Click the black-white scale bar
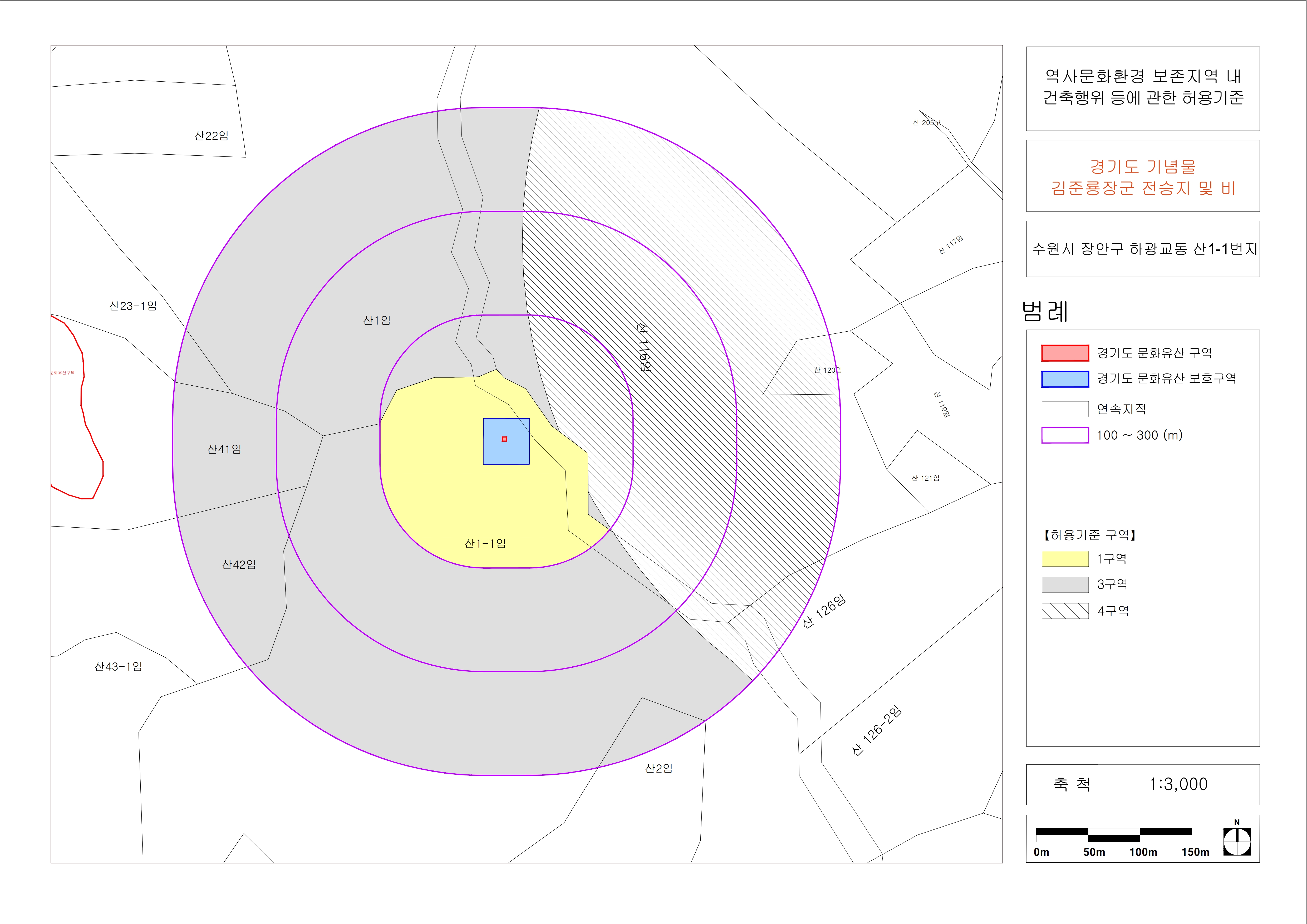Viewport: 1307px width, 924px height. tap(1113, 835)
